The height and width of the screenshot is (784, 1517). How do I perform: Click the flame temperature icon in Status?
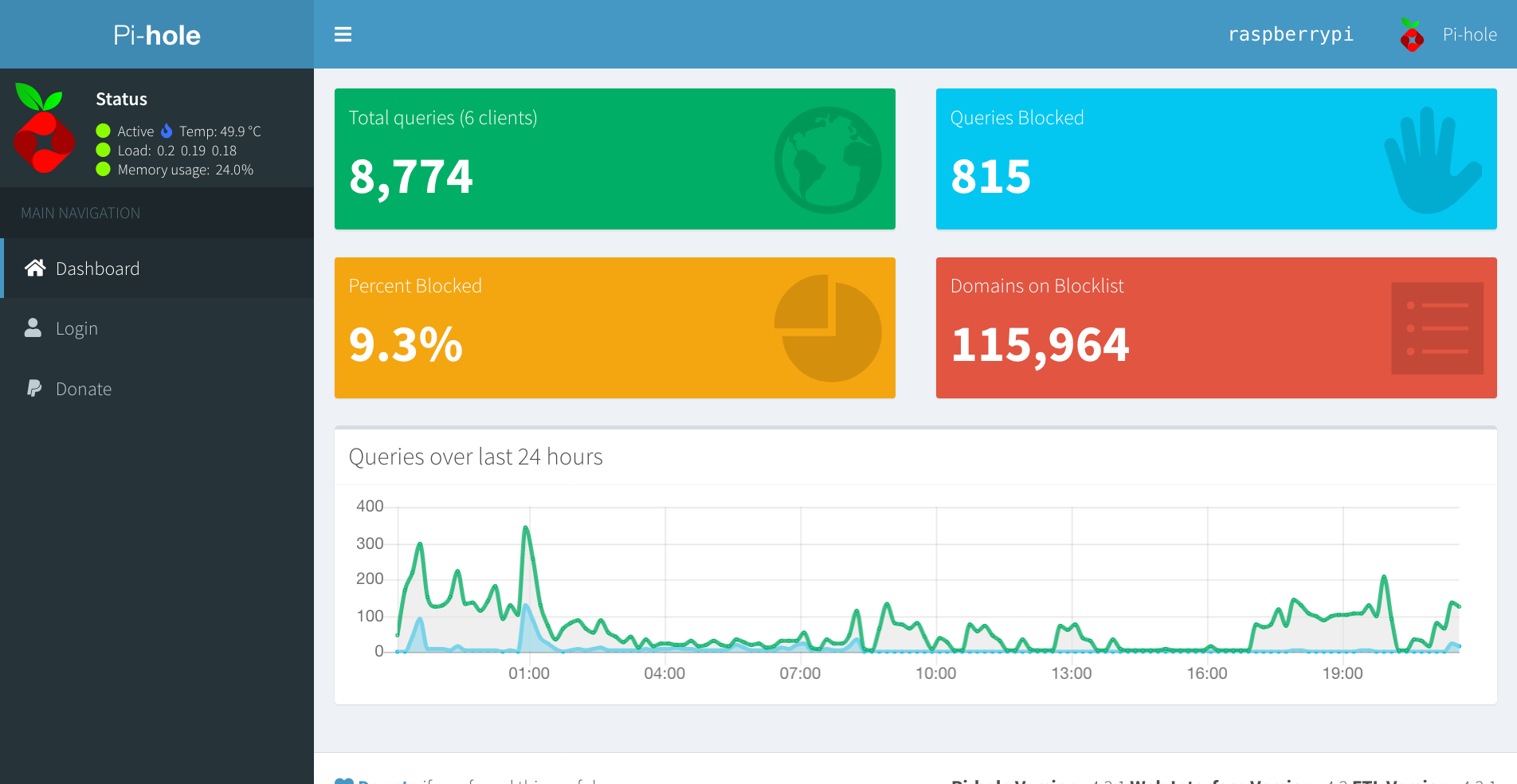(x=167, y=131)
